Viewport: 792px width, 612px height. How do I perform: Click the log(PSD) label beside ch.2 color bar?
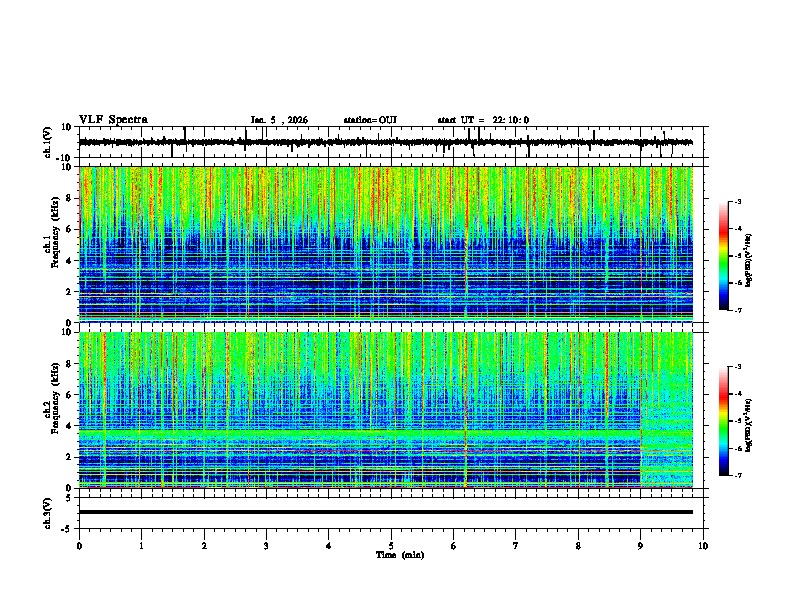(x=749, y=426)
